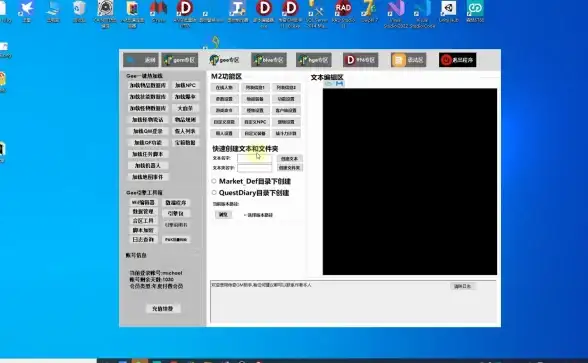Click inside the black text editor area
The width and height of the screenshot is (588, 363).
[x=410, y=182]
